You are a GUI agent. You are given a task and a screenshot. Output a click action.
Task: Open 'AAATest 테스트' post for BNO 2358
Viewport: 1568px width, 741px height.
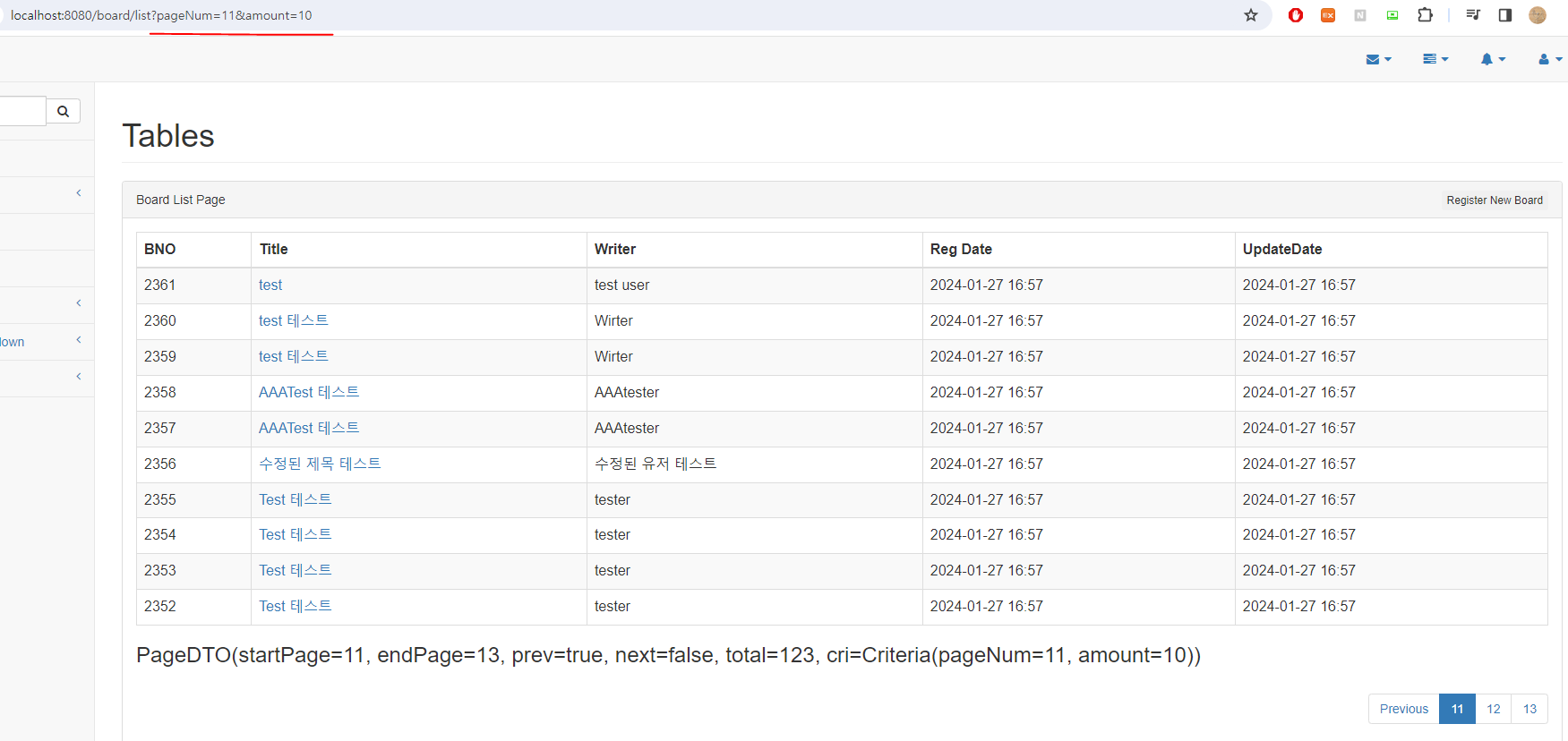point(309,392)
